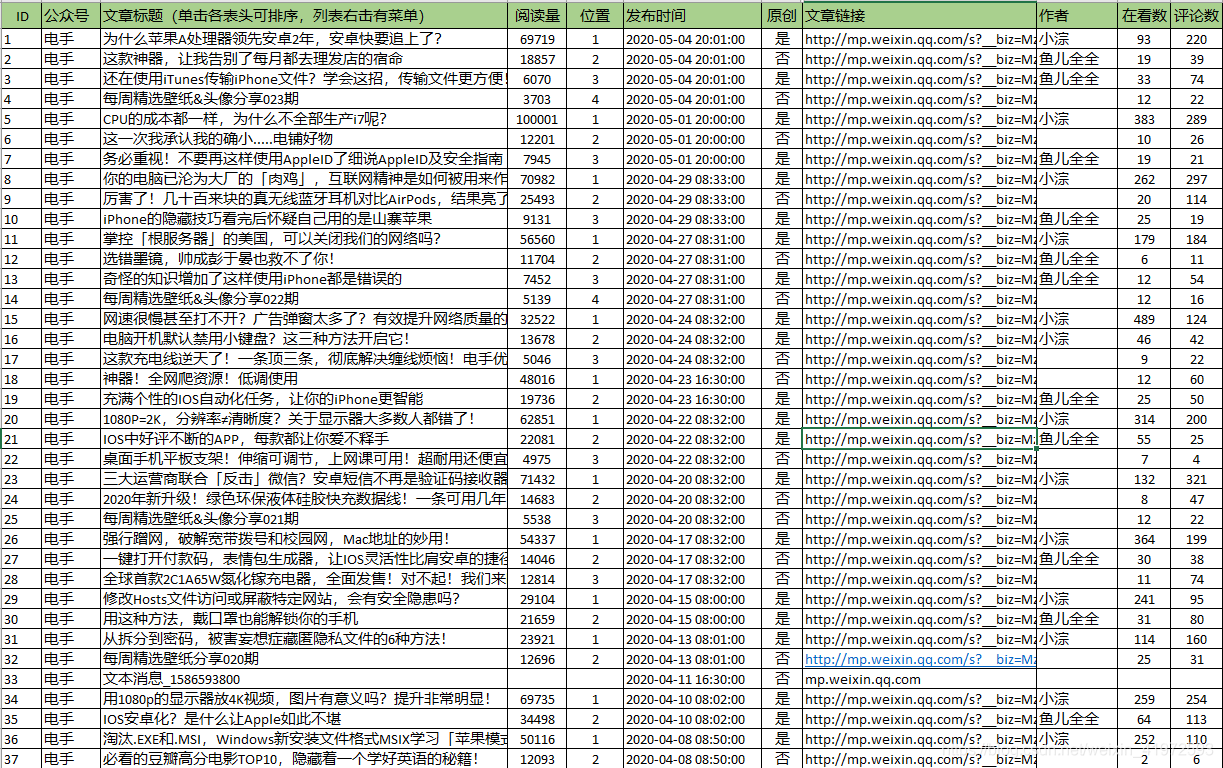Click the read count 50116
The image size is (1223, 768).
click(x=538, y=739)
